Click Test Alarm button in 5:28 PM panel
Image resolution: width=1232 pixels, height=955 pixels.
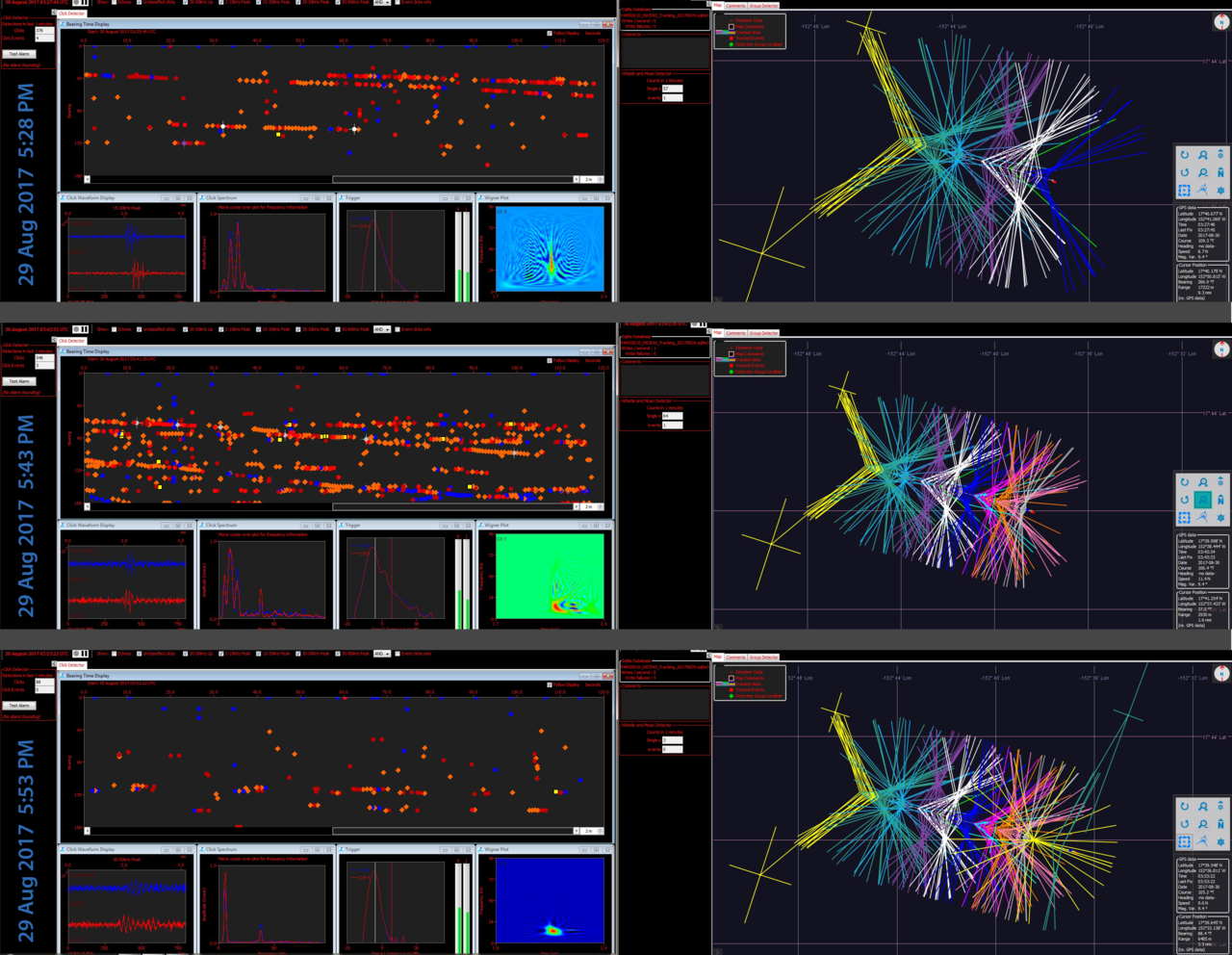(x=19, y=54)
